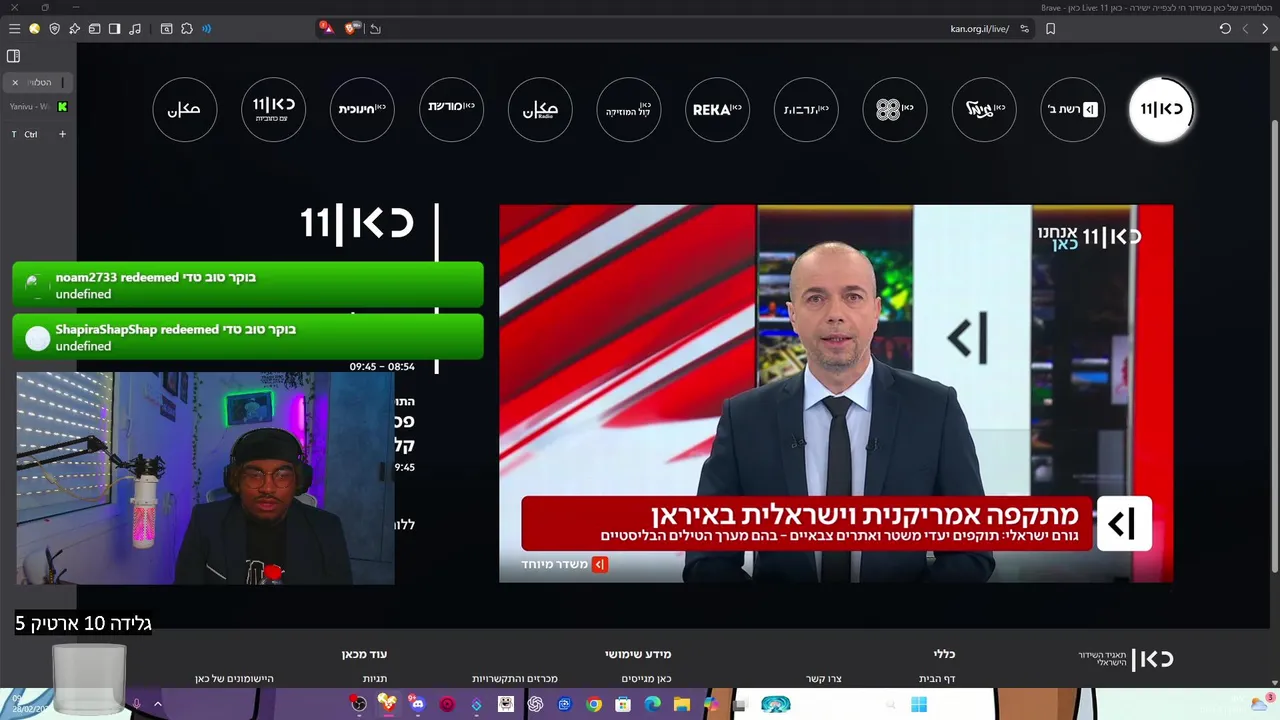This screenshot has width=1280, height=720.
Task: Open File Explorer folder in taskbar
Action: [x=681, y=704]
